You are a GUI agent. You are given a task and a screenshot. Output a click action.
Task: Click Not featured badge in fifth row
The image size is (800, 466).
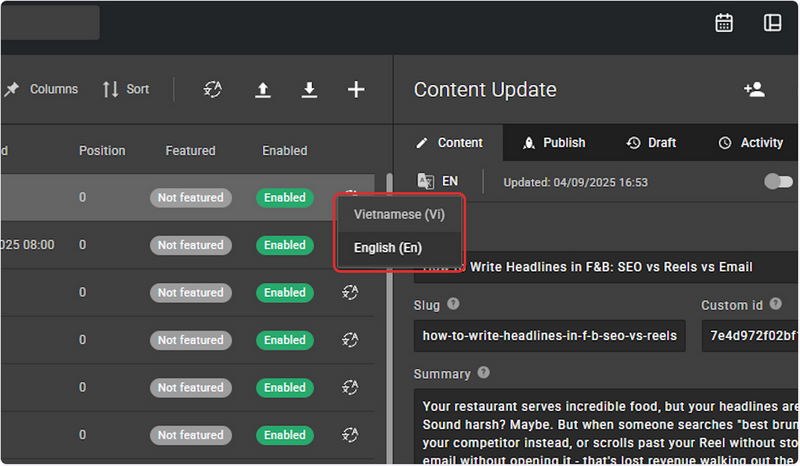tap(191, 387)
